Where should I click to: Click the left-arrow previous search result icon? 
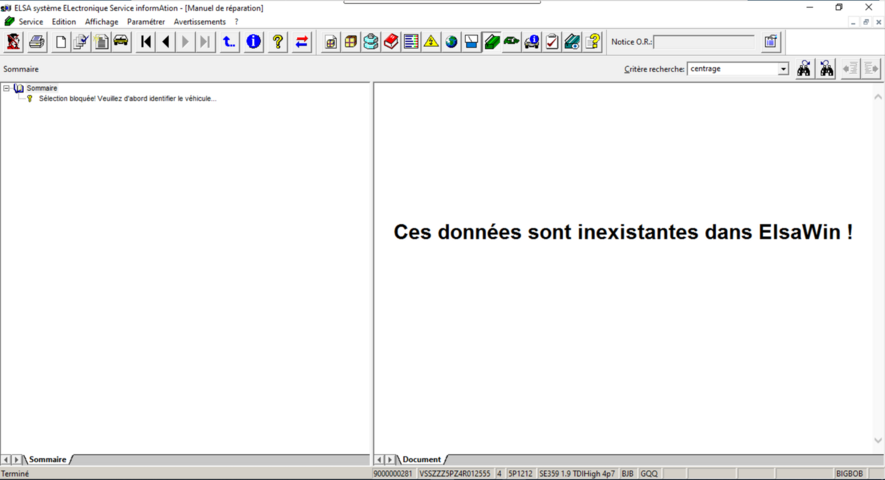point(850,69)
